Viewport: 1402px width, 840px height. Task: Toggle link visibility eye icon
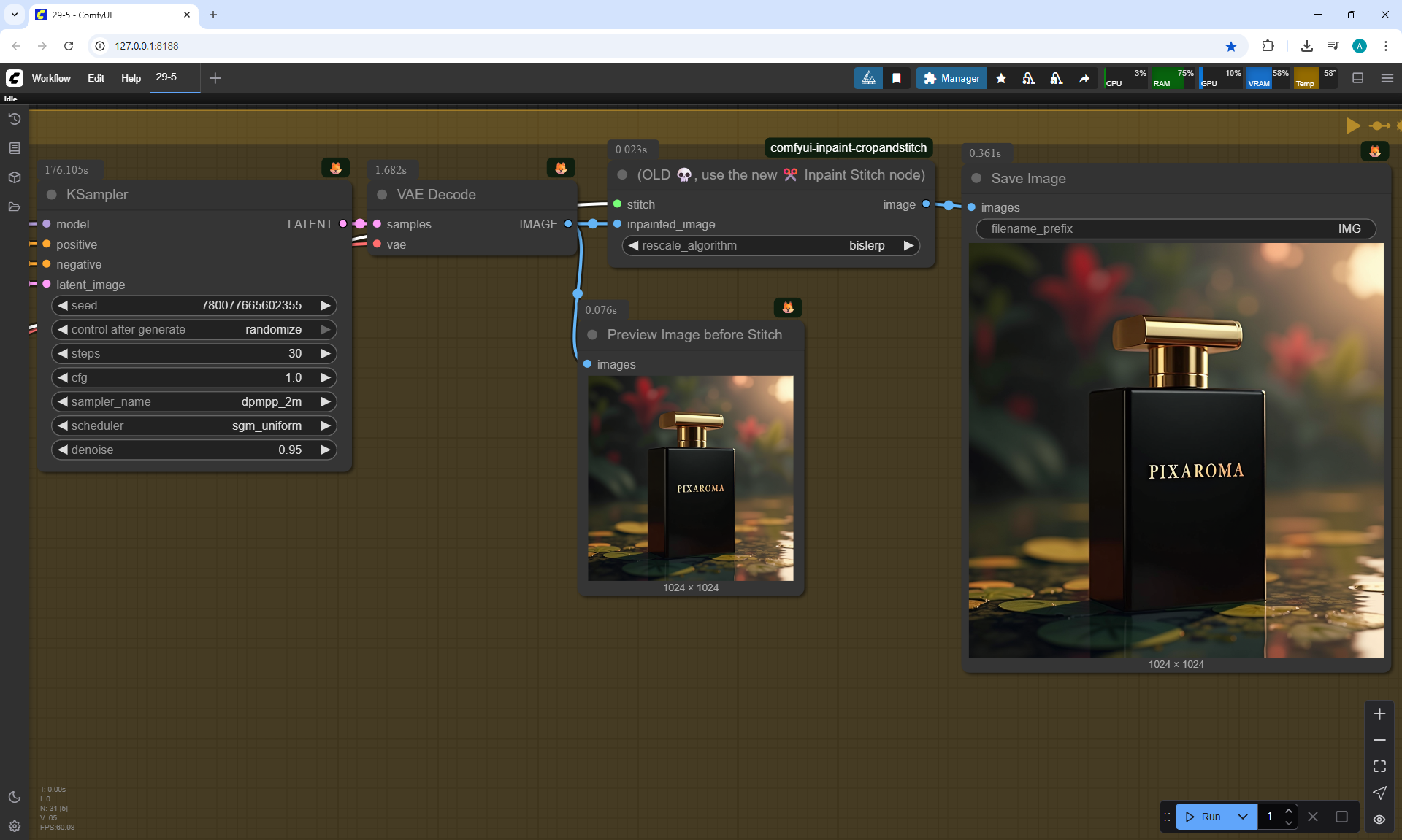[x=1379, y=819]
